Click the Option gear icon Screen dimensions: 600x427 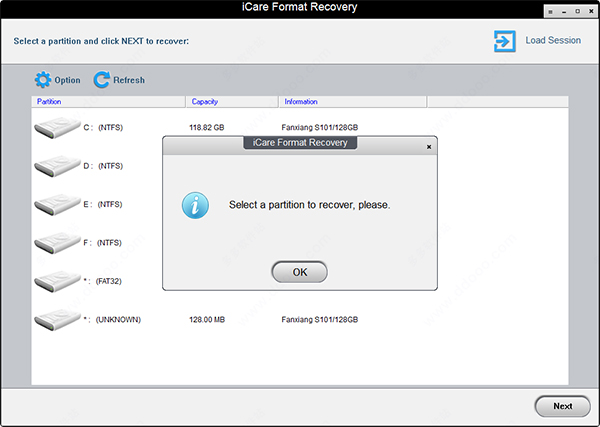[x=42, y=80]
